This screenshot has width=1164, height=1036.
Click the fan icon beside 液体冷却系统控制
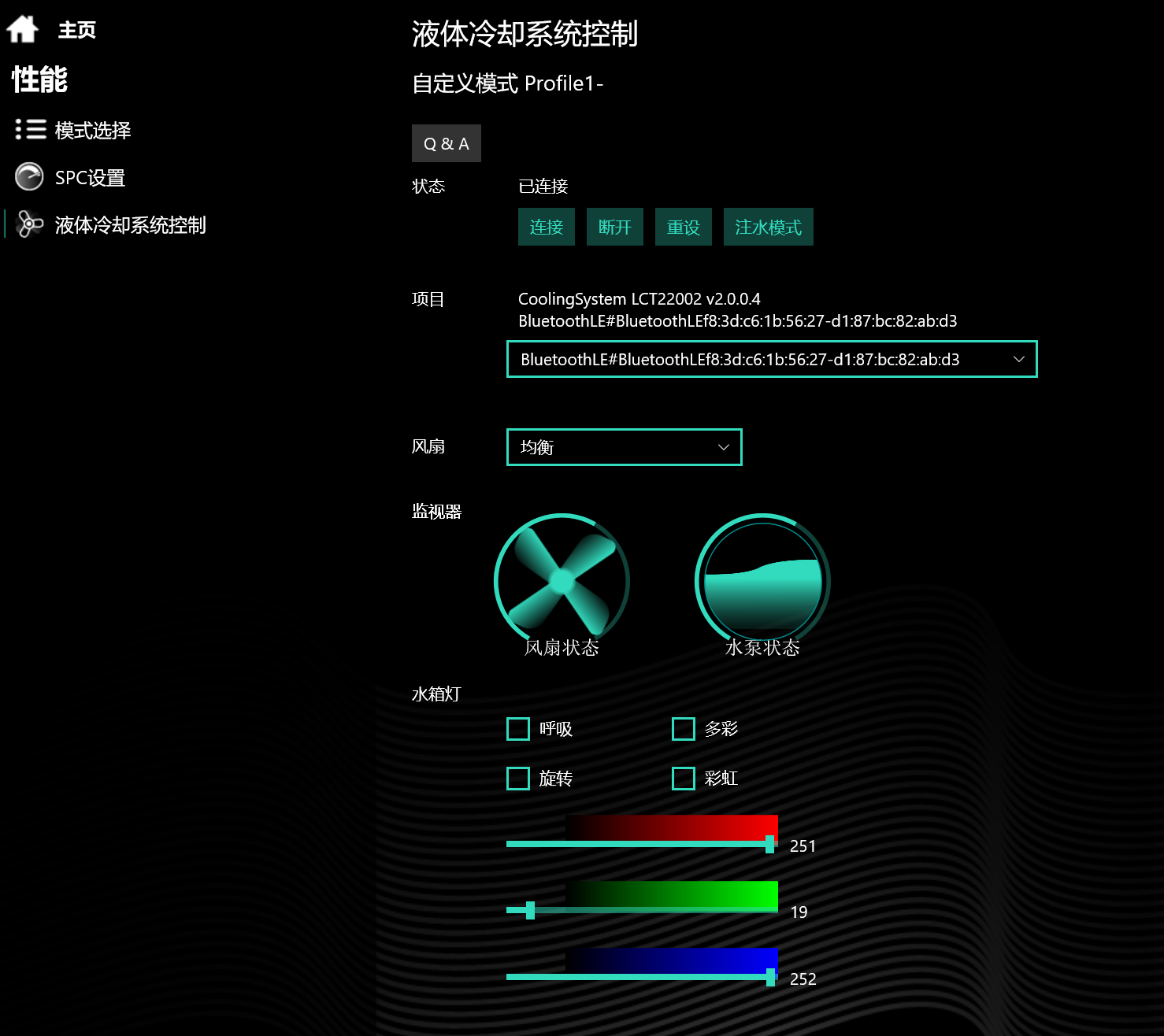29,224
